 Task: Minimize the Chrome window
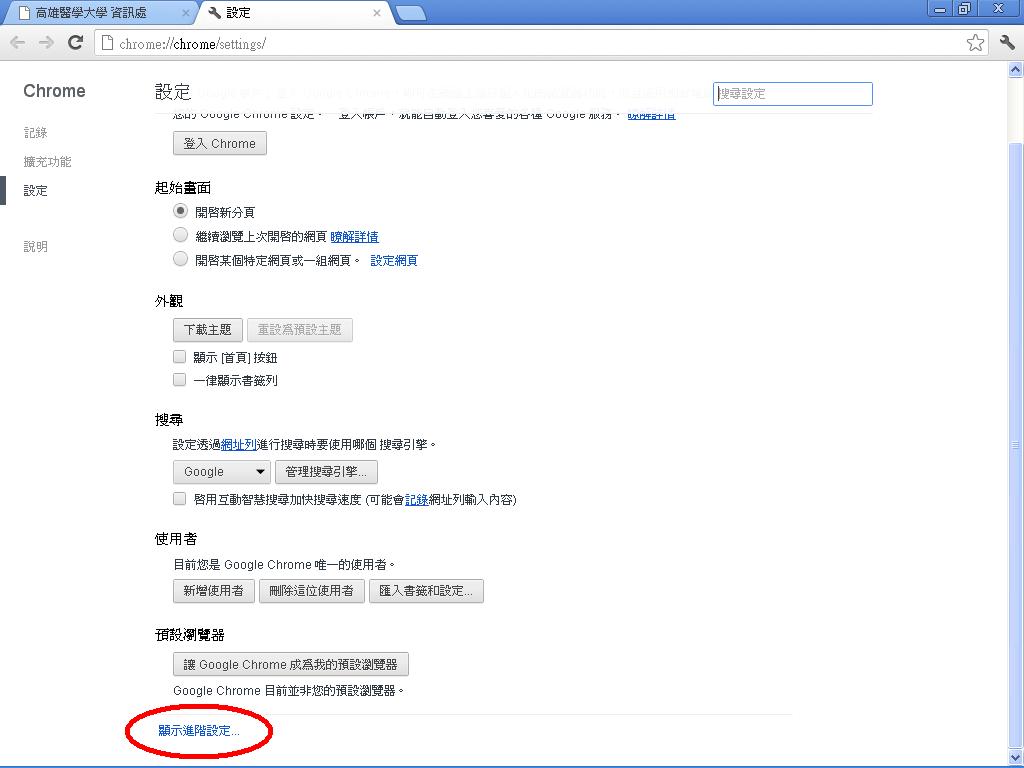click(940, 9)
